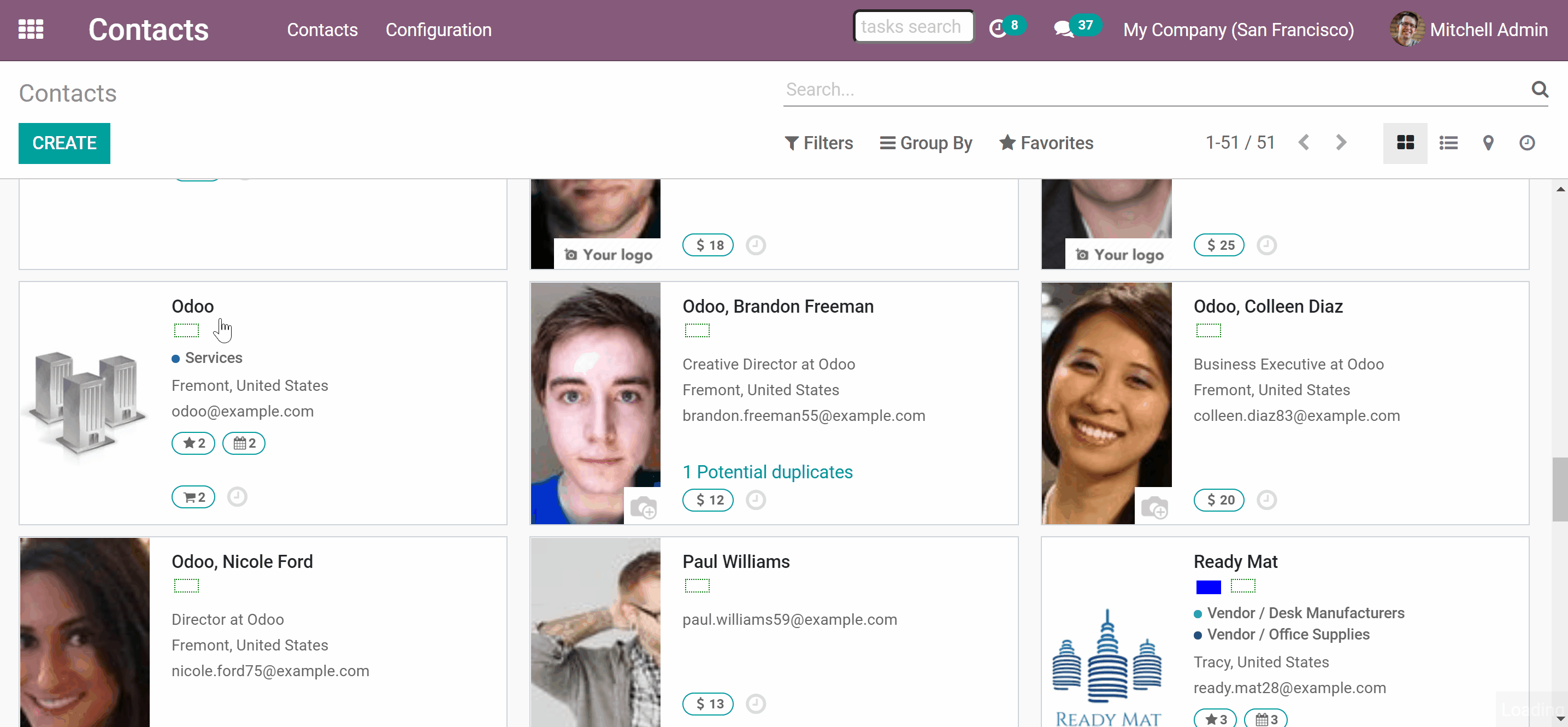Screen dimensions: 1568x727
Task: Open Brandon Freeman's photo thumbnail
Action: point(596,402)
